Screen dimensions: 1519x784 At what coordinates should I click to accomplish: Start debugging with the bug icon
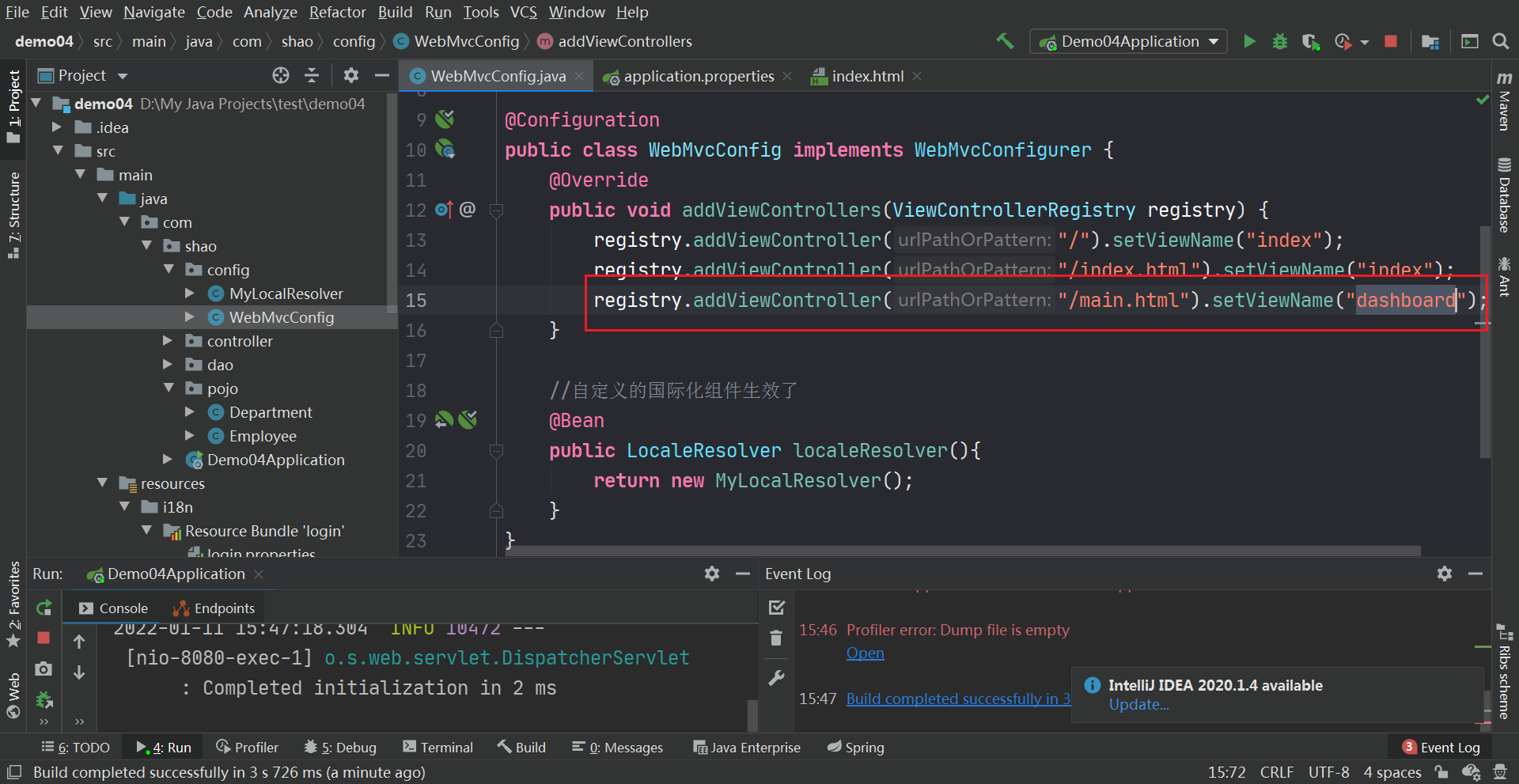click(x=1279, y=41)
